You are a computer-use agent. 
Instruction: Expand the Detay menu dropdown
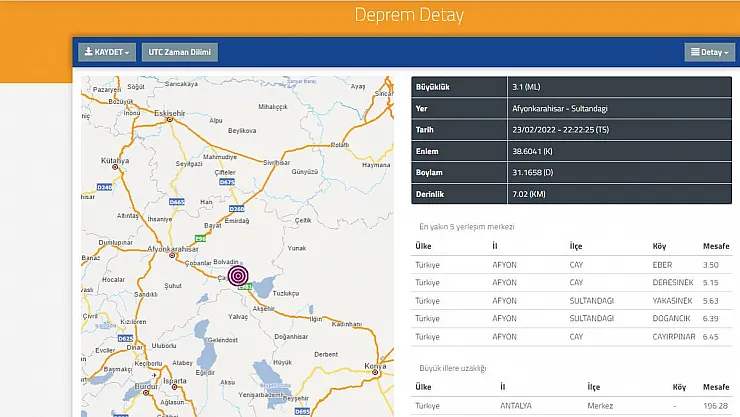click(708, 52)
